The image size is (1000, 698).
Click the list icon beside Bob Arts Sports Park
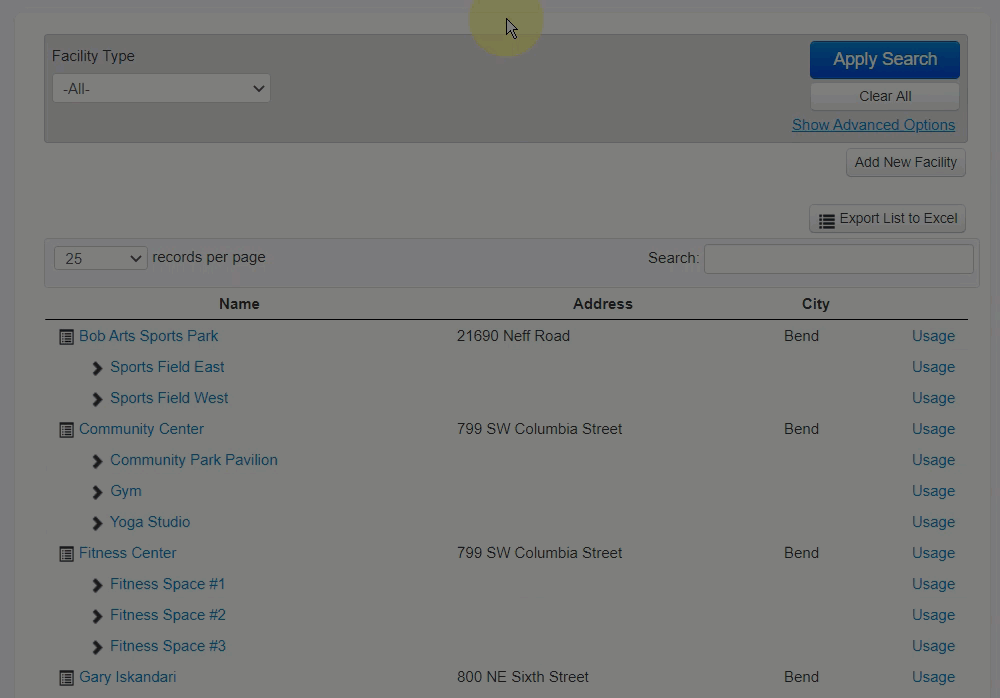pyautogui.click(x=66, y=337)
